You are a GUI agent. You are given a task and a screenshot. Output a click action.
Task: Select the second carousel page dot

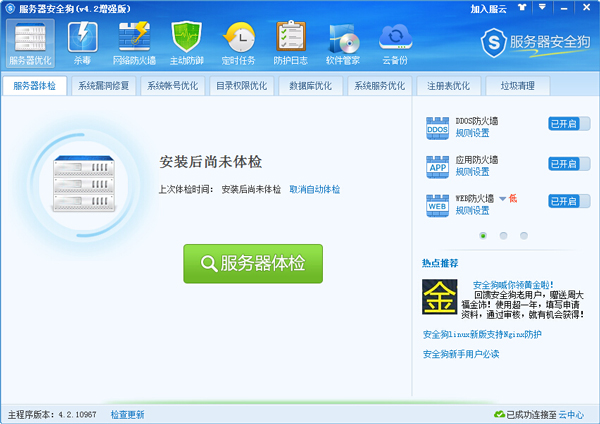504,236
